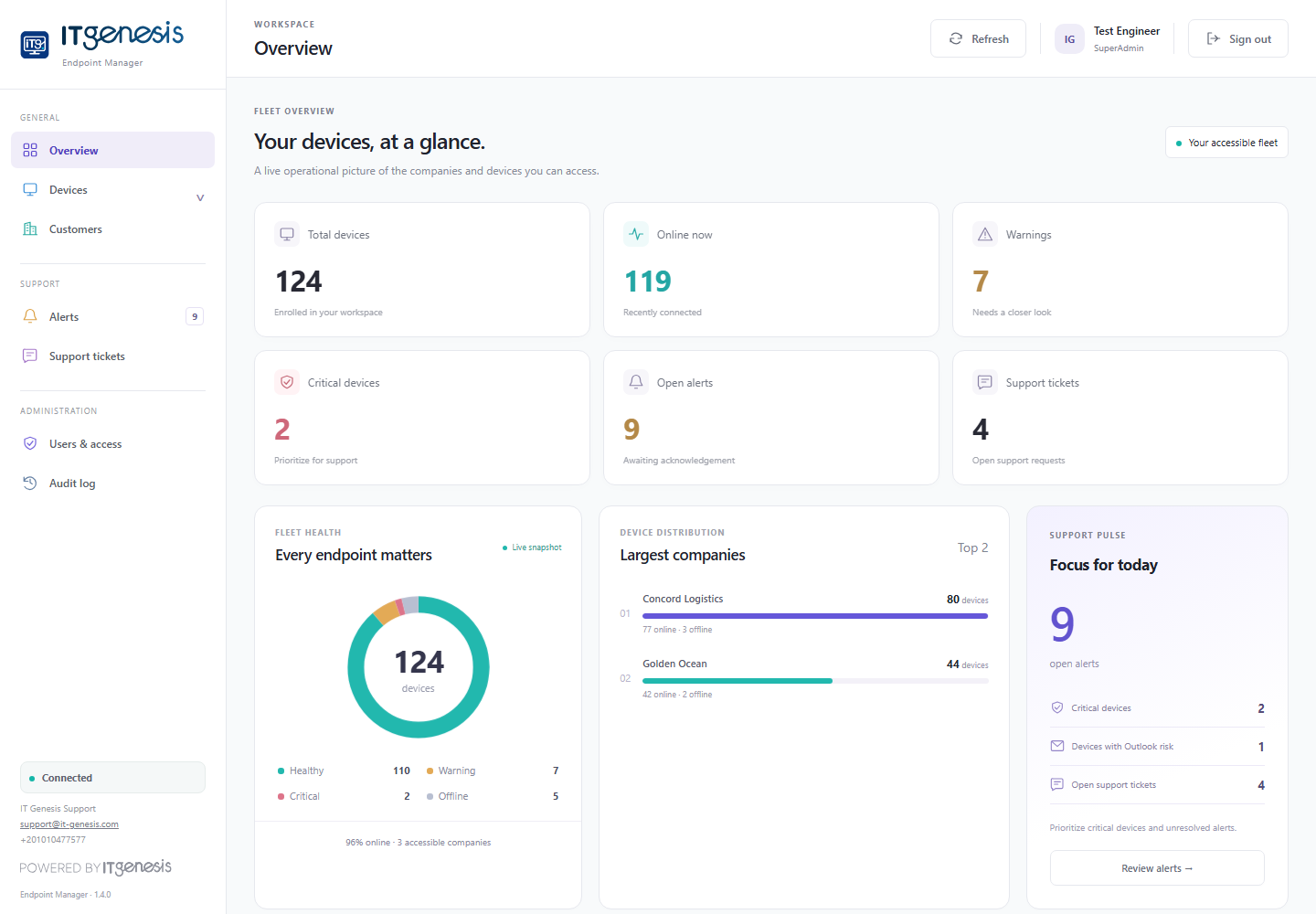Image resolution: width=1316 pixels, height=914 pixels.
Task: Click the Alerts bell icon in sidebar
Action: (30, 316)
